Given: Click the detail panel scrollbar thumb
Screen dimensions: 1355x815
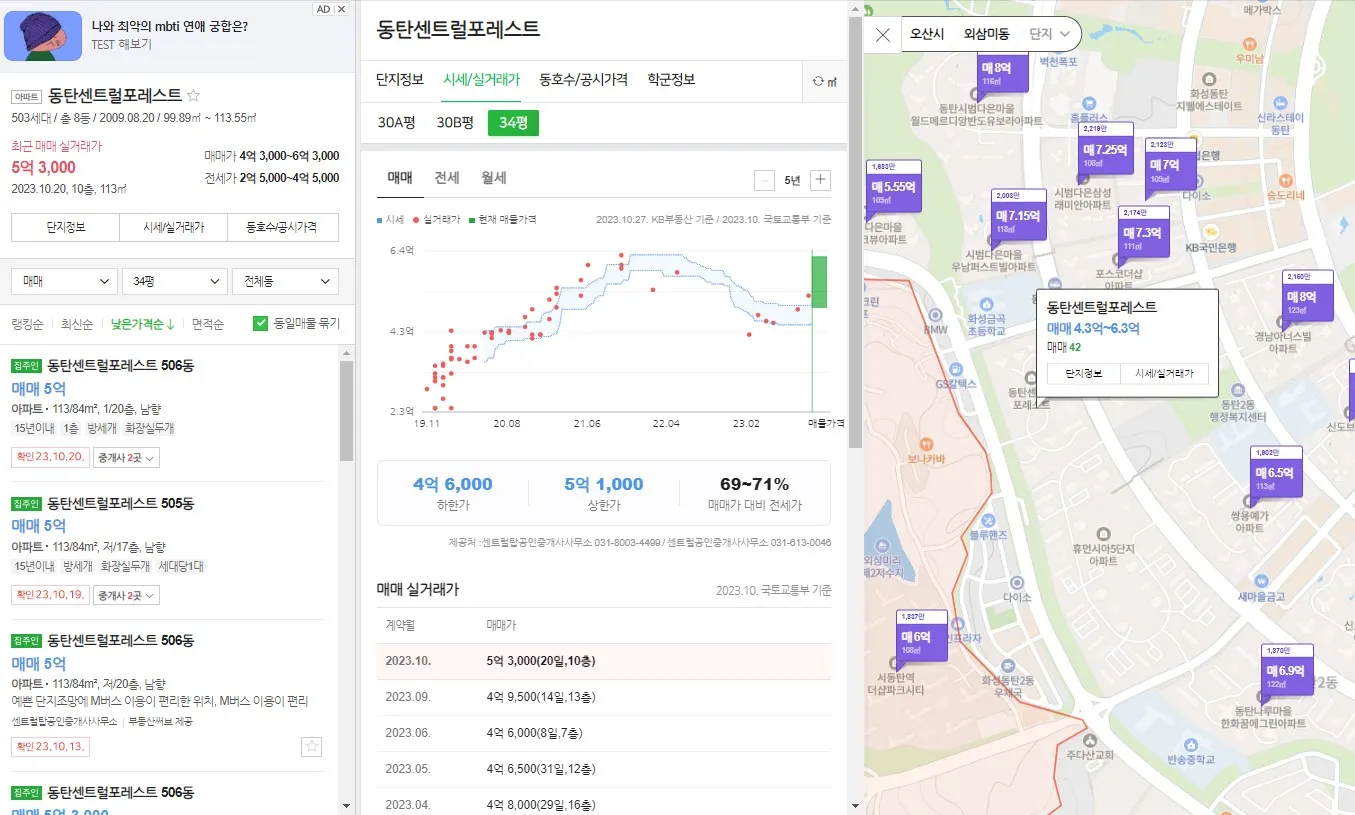Looking at the screenshot, I should coord(855,230).
